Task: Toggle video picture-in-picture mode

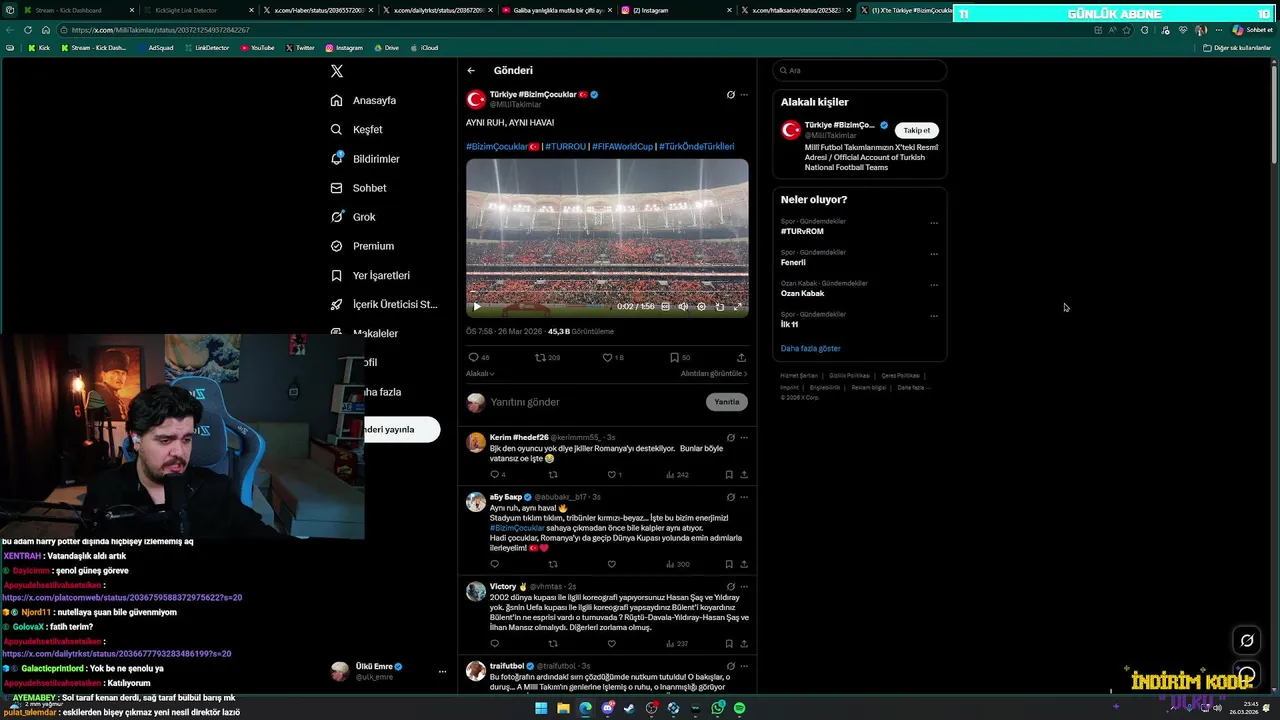Action: tap(720, 307)
